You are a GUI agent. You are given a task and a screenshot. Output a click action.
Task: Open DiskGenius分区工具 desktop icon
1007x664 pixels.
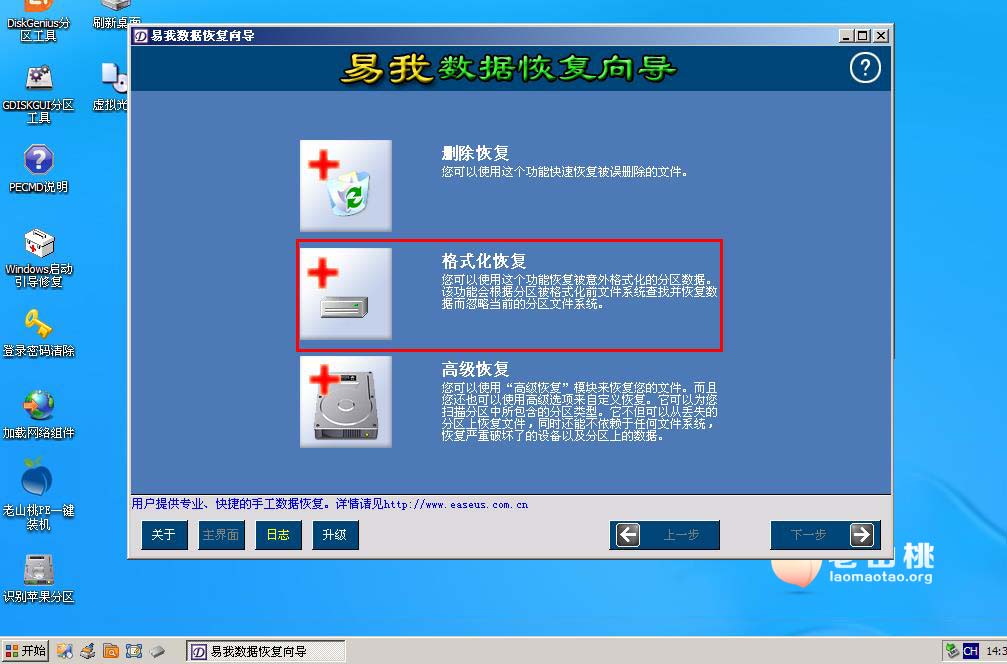(39, 21)
